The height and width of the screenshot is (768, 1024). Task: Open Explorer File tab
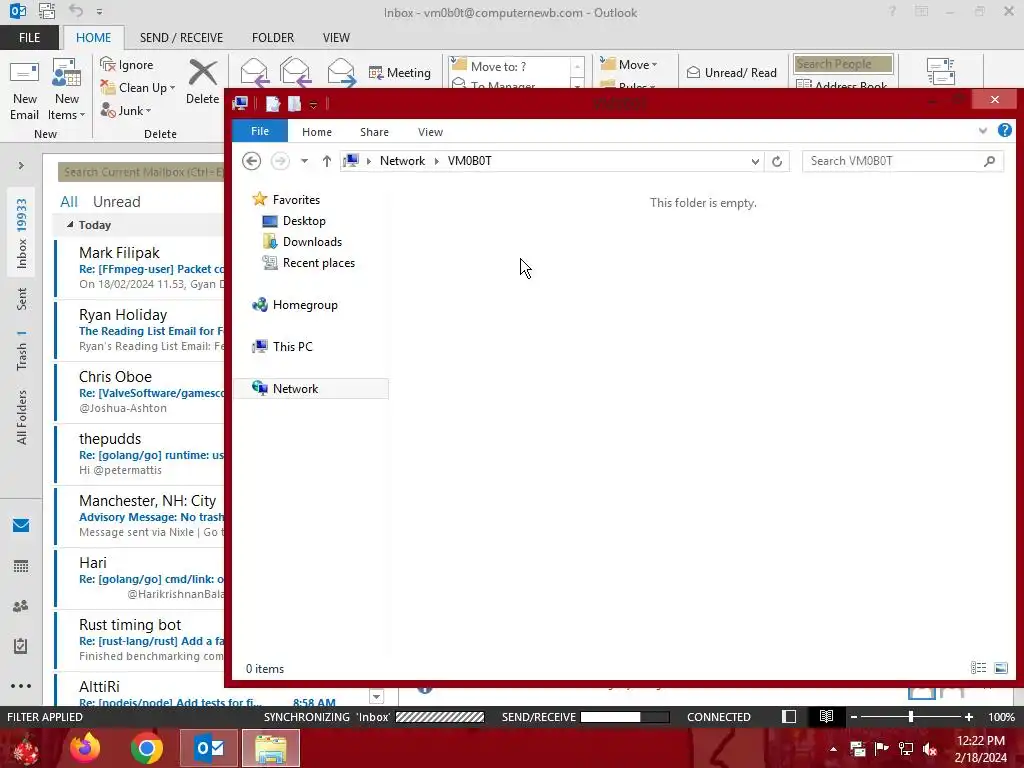coord(260,131)
